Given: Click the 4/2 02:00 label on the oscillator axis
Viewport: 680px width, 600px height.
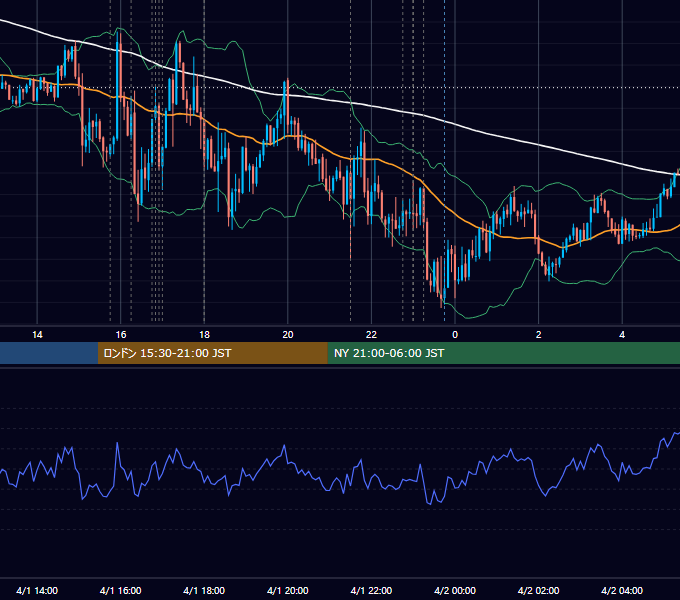Looking at the screenshot, I should (539, 590).
